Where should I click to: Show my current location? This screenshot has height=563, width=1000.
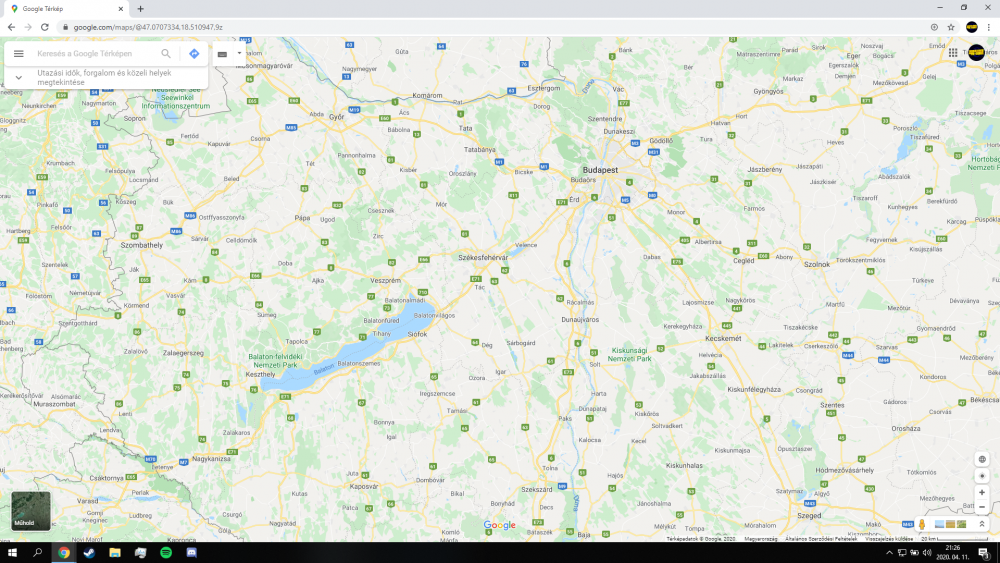(982, 476)
